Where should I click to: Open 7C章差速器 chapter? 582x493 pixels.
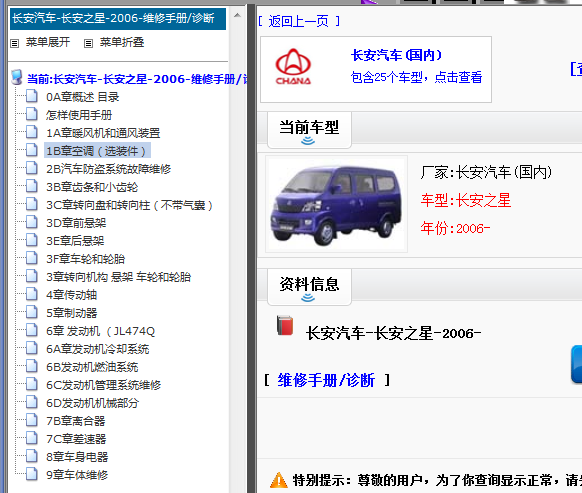click(x=76, y=439)
